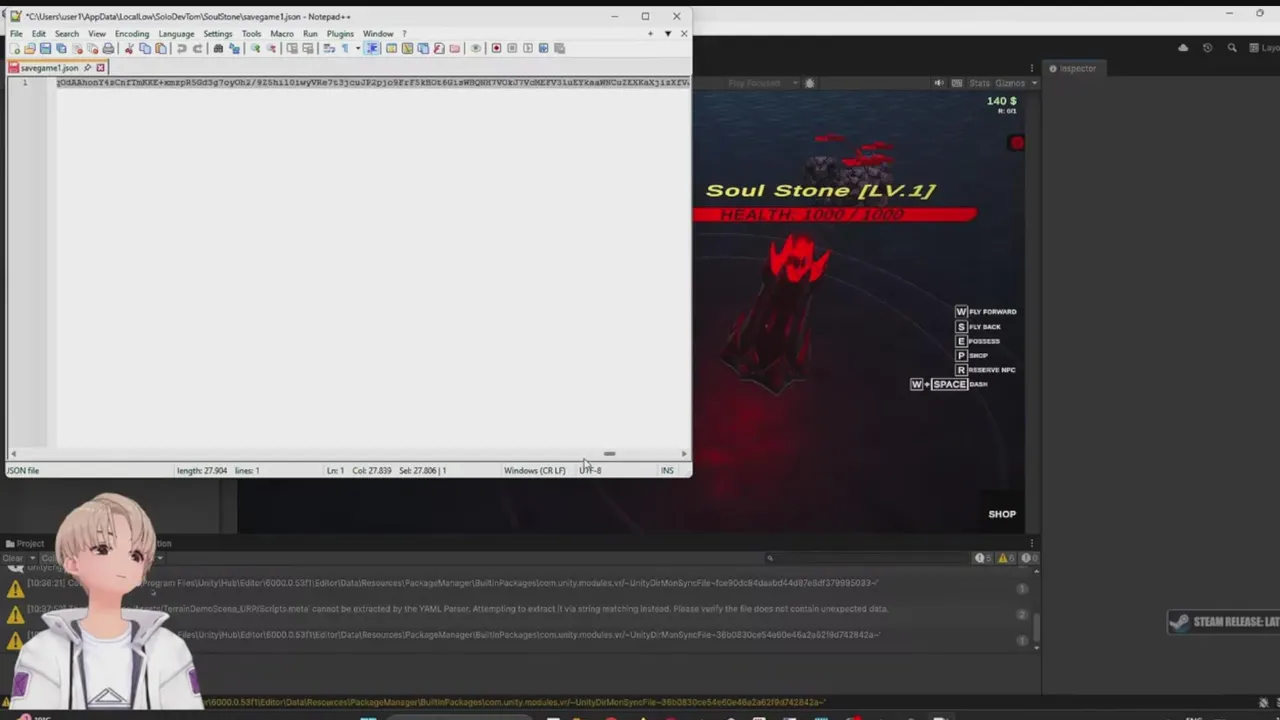Click the Copy icon in Notepad++ toolbar
The height and width of the screenshot is (720, 1280).
(145, 48)
